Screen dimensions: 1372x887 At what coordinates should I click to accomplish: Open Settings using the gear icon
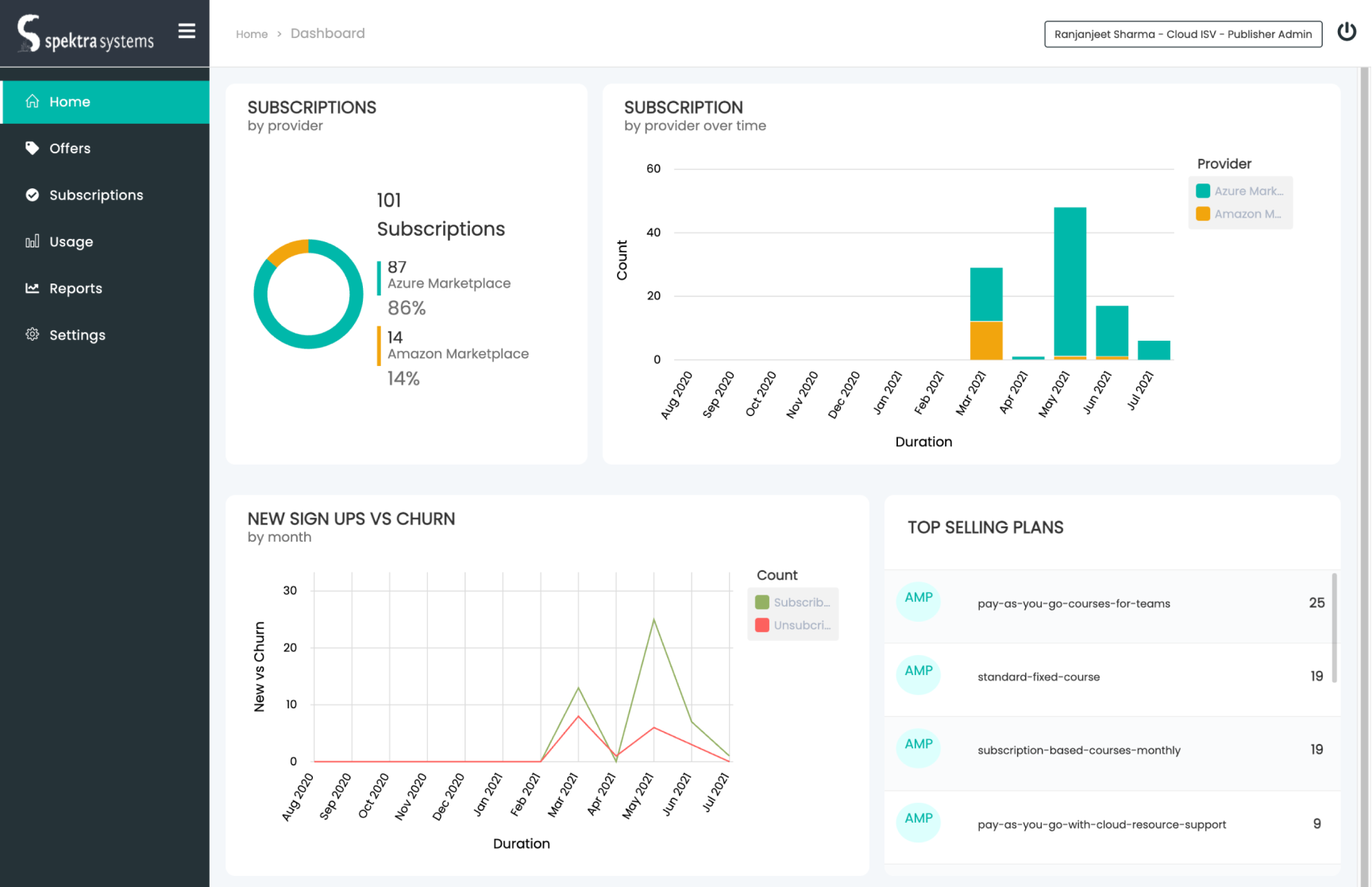32,334
